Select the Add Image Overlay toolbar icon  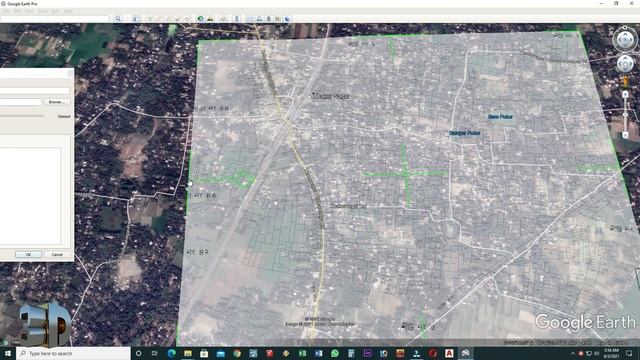point(178,19)
